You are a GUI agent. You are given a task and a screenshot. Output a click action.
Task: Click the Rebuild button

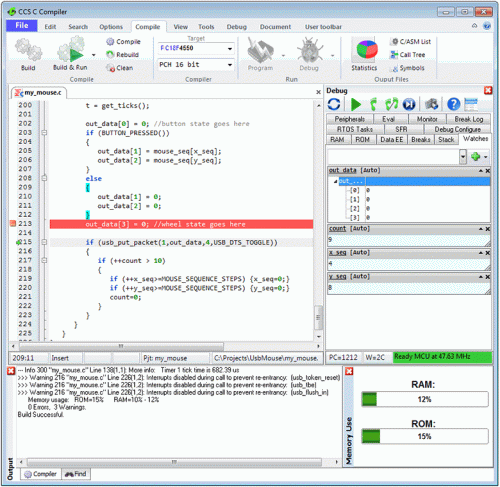click(x=122, y=54)
